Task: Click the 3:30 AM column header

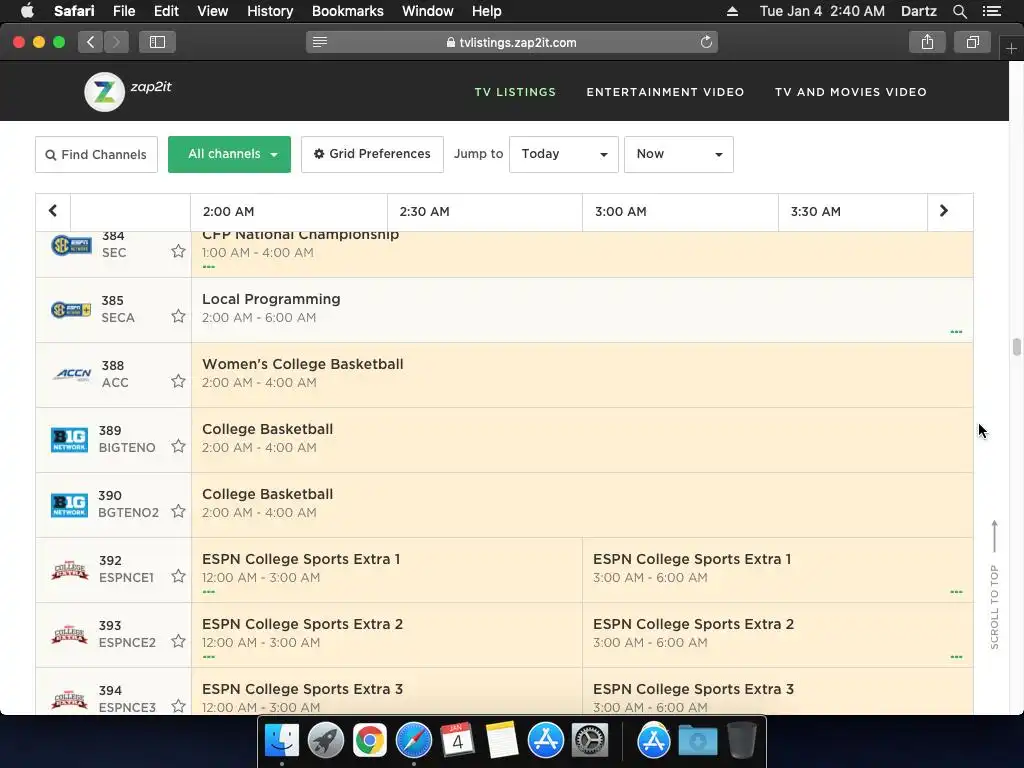Action: pyautogui.click(x=853, y=212)
